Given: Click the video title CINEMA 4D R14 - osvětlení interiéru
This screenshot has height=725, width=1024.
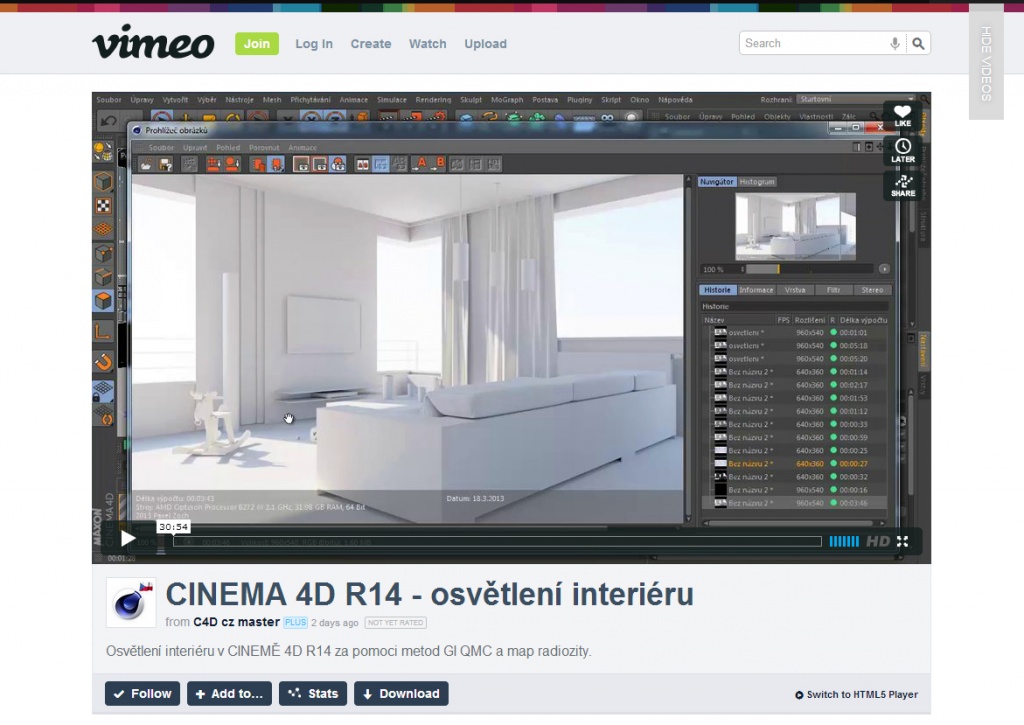Looking at the screenshot, I should pos(430,594).
